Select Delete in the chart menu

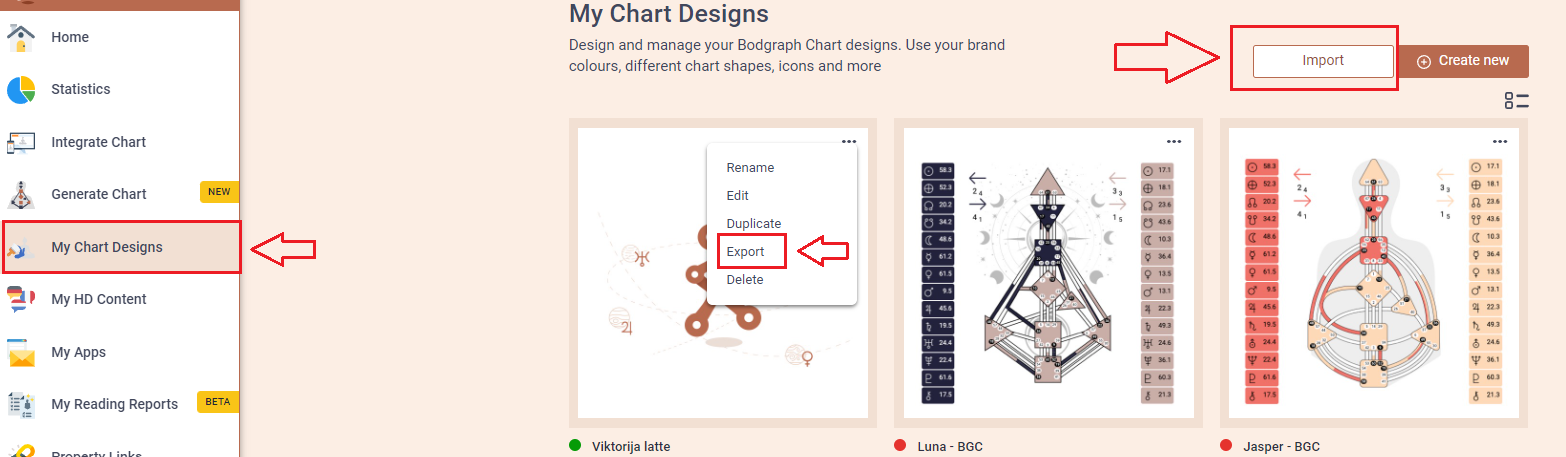pos(745,280)
